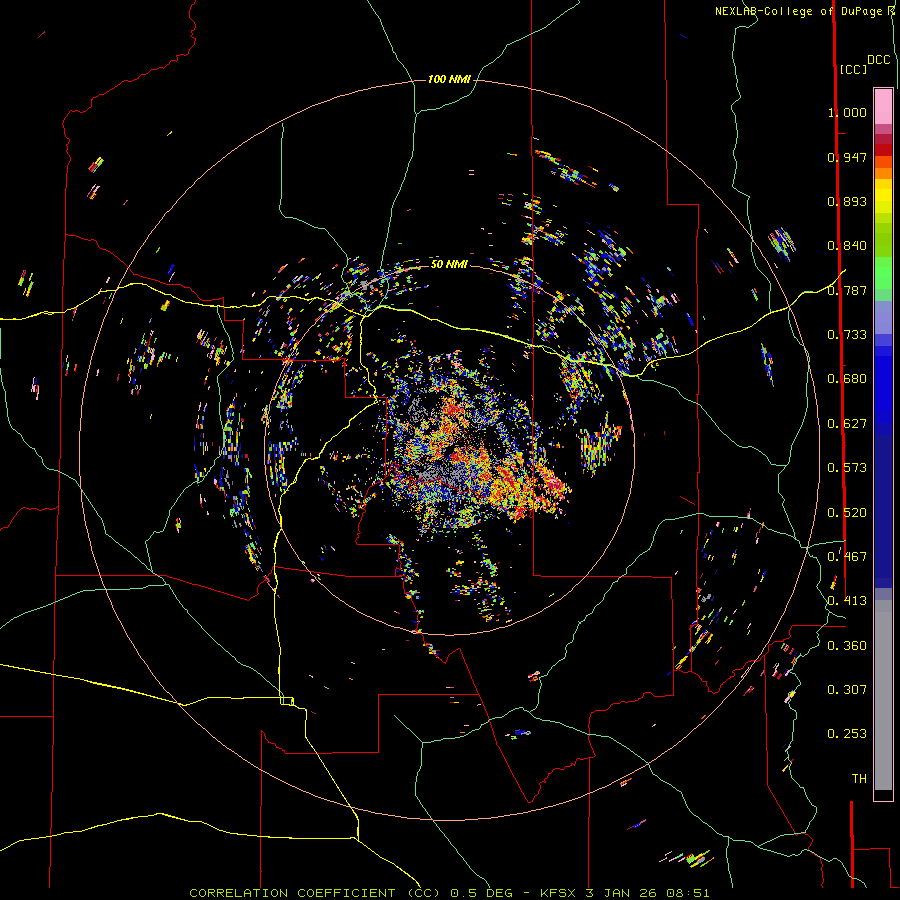Pick the bright green segment of color bar
Screen dimensions: 900x900
point(883,273)
